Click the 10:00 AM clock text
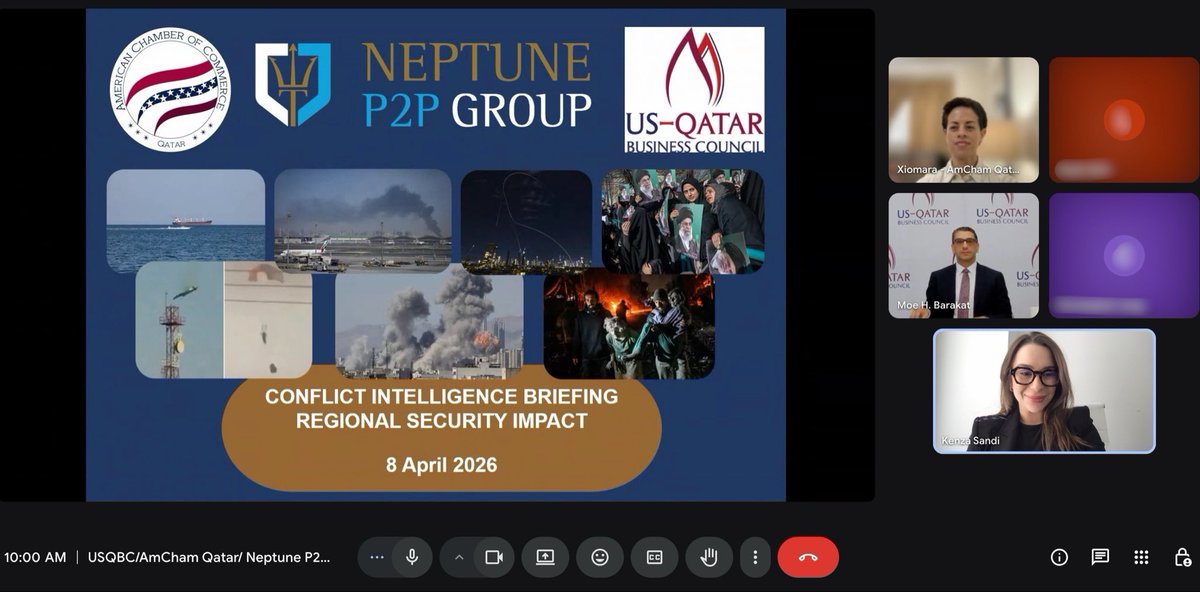 (x=35, y=557)
